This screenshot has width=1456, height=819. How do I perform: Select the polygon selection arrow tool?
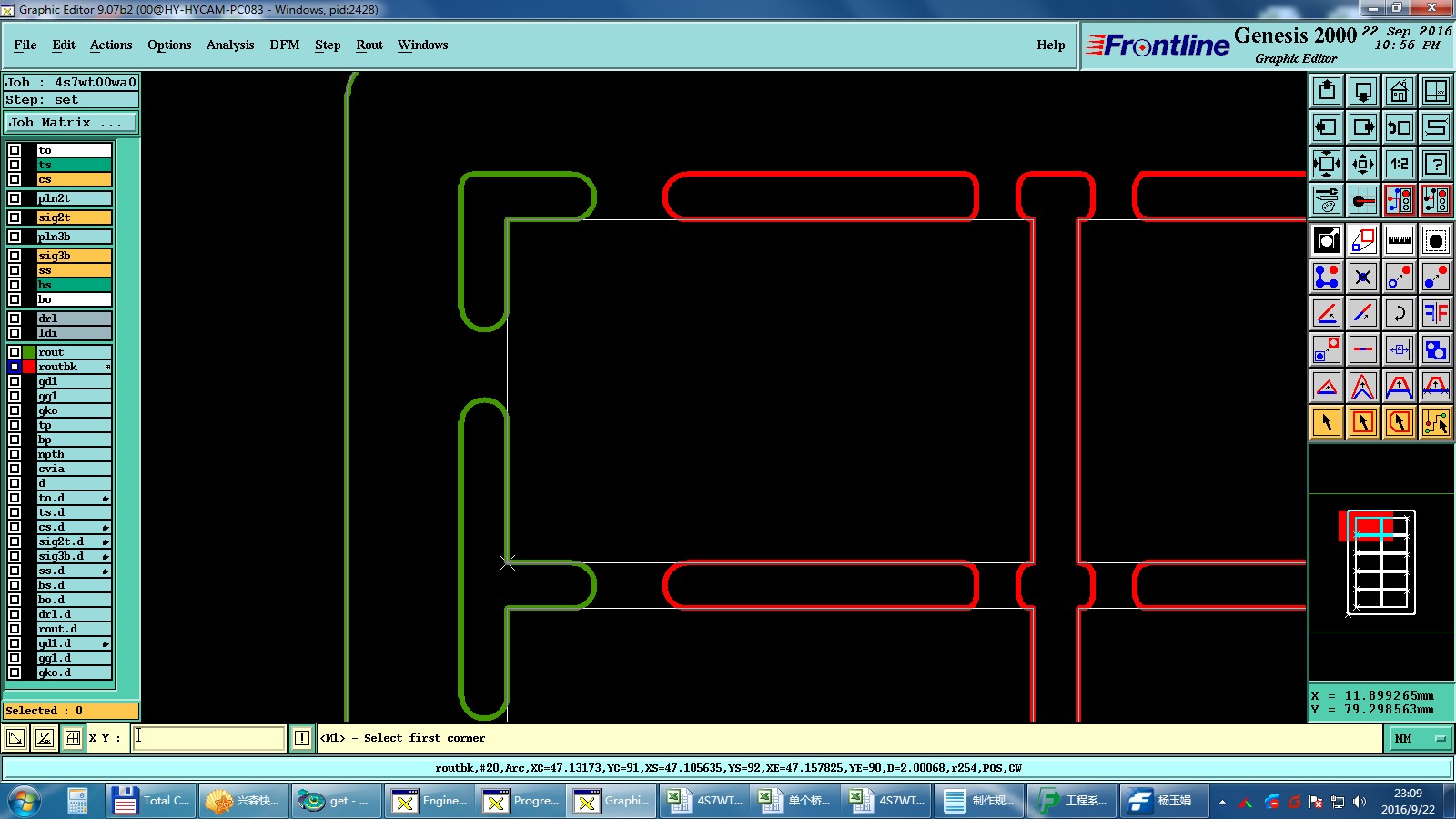pyautogui.click(x=1400, y=422)
